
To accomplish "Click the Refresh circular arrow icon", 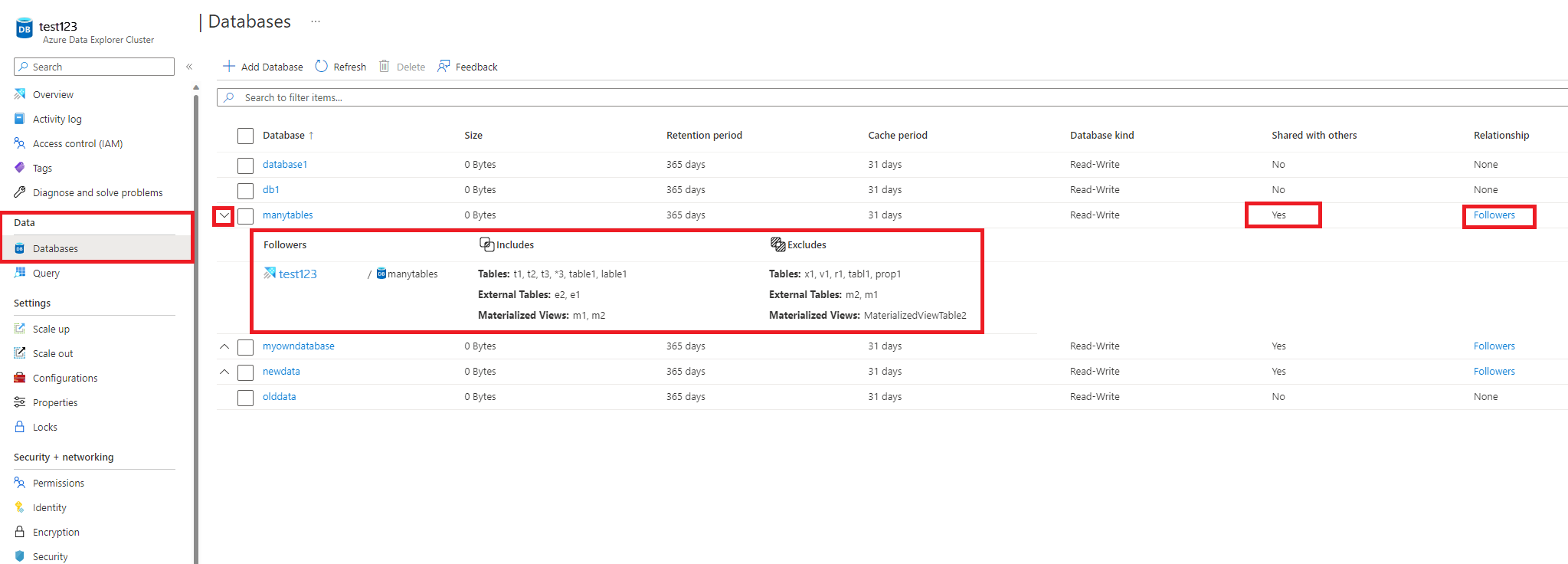I will 322,66.
